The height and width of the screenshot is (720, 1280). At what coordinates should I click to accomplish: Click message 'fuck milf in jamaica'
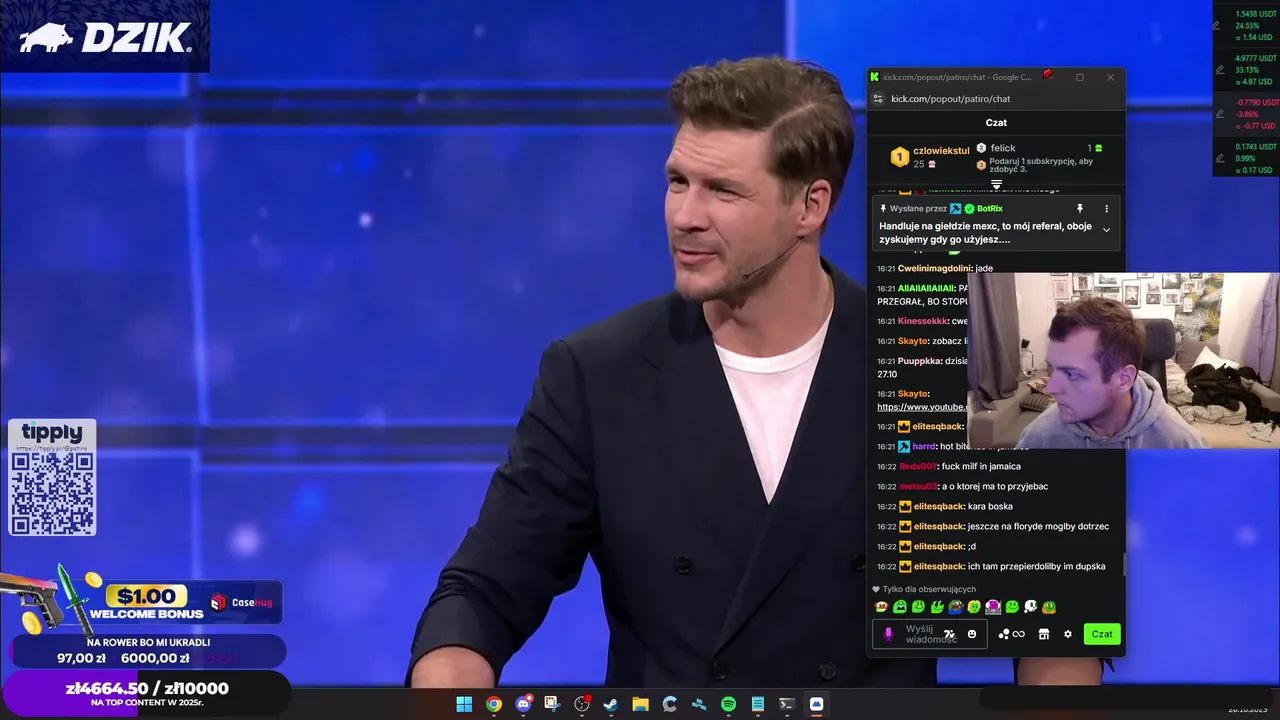(x=981, y=466)
